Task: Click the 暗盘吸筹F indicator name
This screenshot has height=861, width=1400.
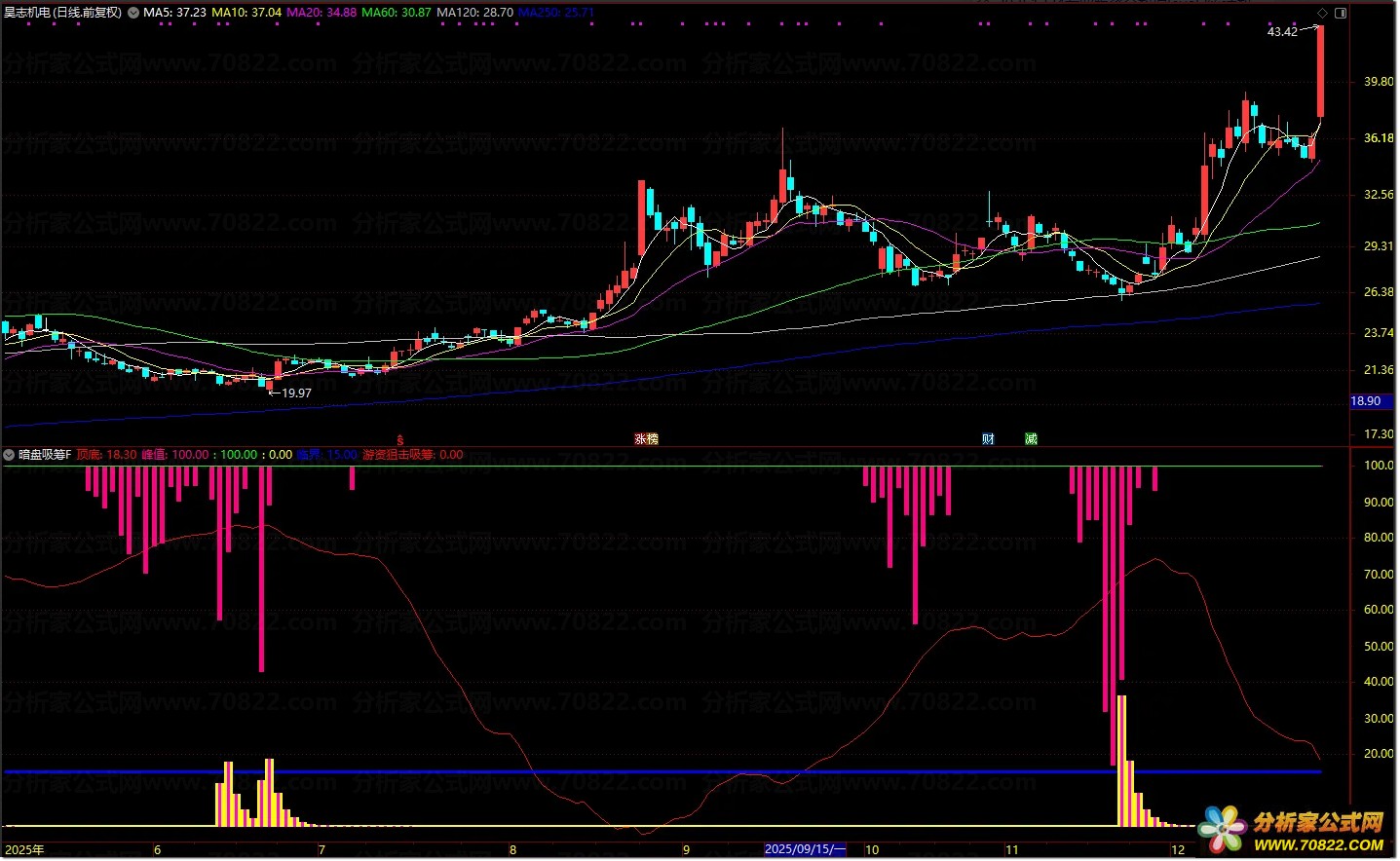Action: pyautogui.click(x=45, y=455)
